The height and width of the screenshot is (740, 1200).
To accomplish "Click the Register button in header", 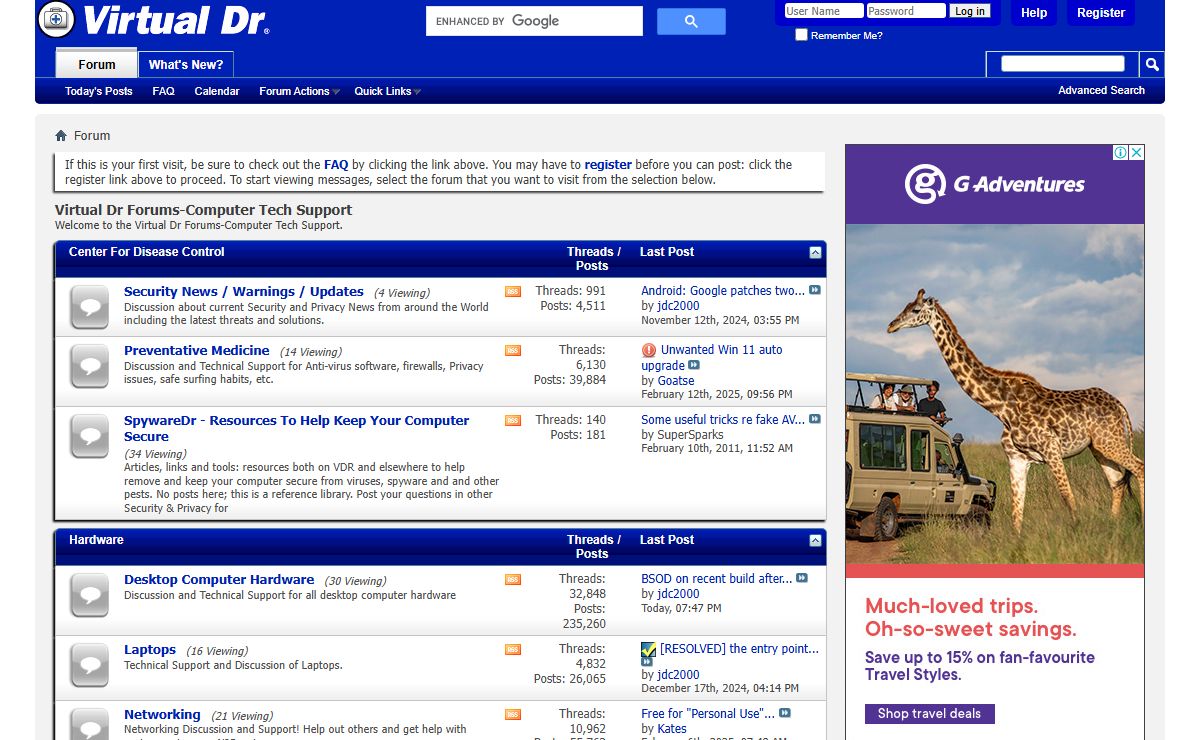I will [x=1101, y=13].
